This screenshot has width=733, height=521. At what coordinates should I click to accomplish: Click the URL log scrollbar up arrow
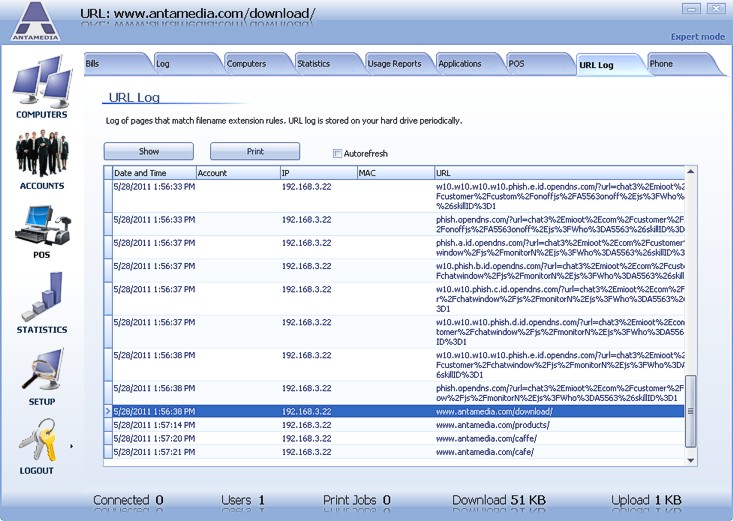click(690, 172)
